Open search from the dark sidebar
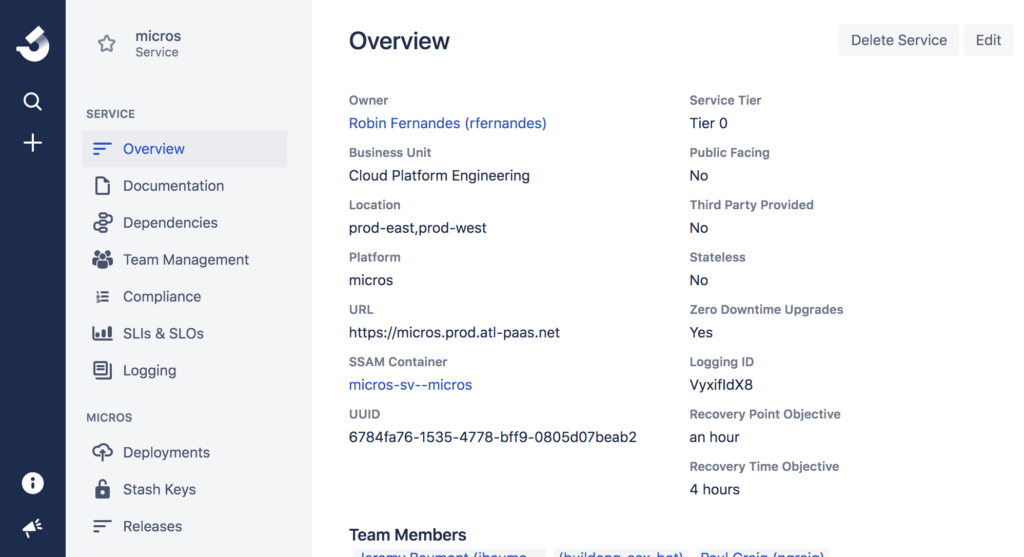 tap(33, 101)
